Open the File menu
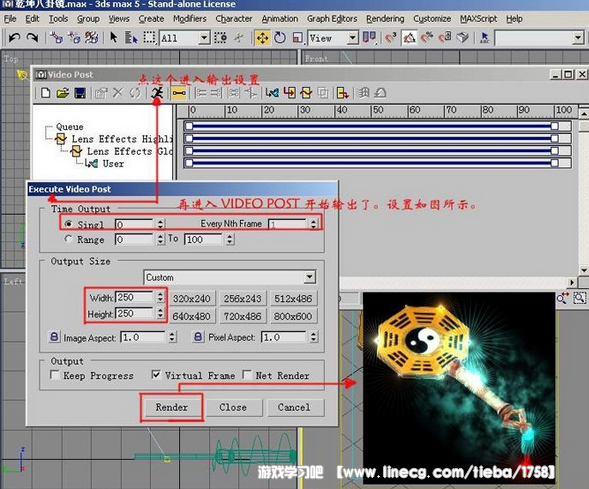Screen dimensions: 589x489 point(10,19)
